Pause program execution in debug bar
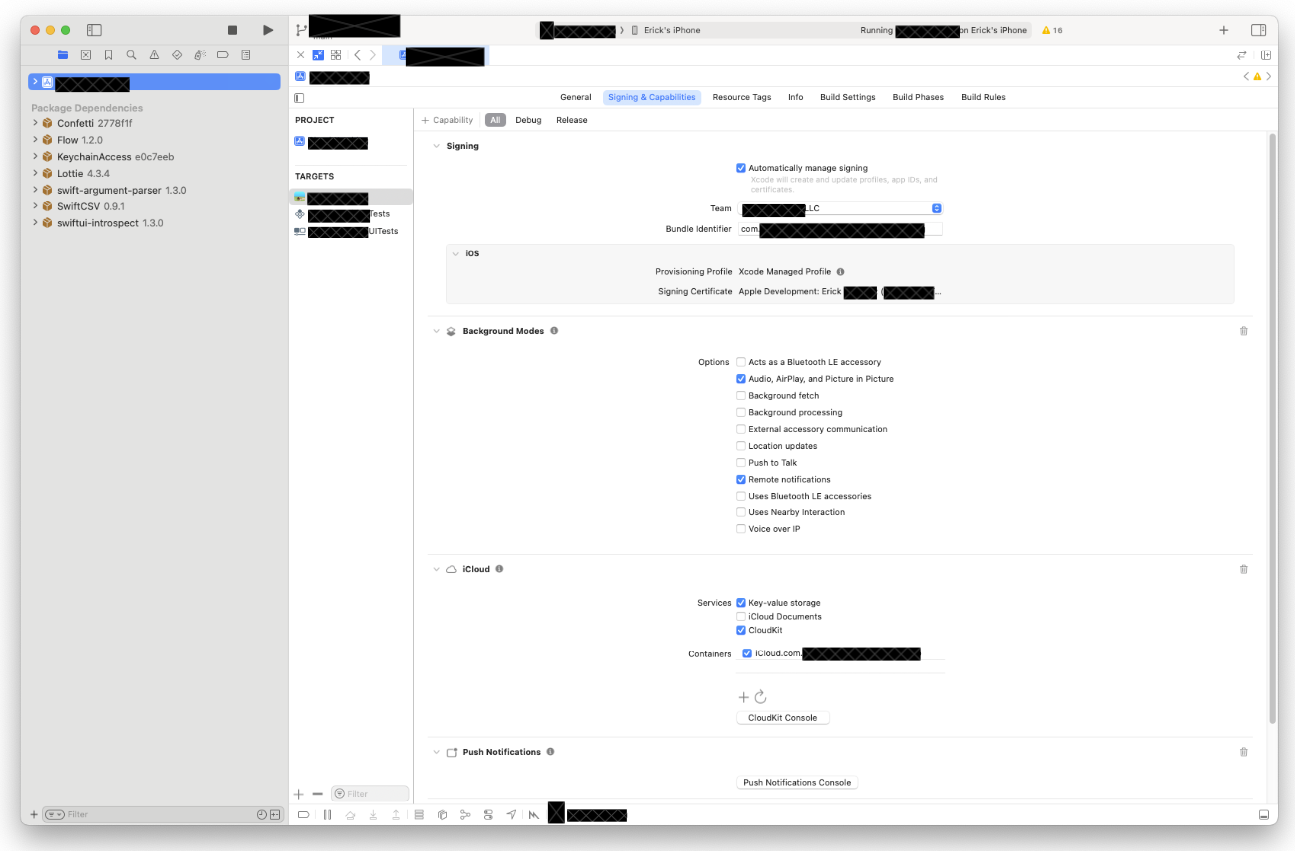The image size is (1295, 851). pos(327,815)
